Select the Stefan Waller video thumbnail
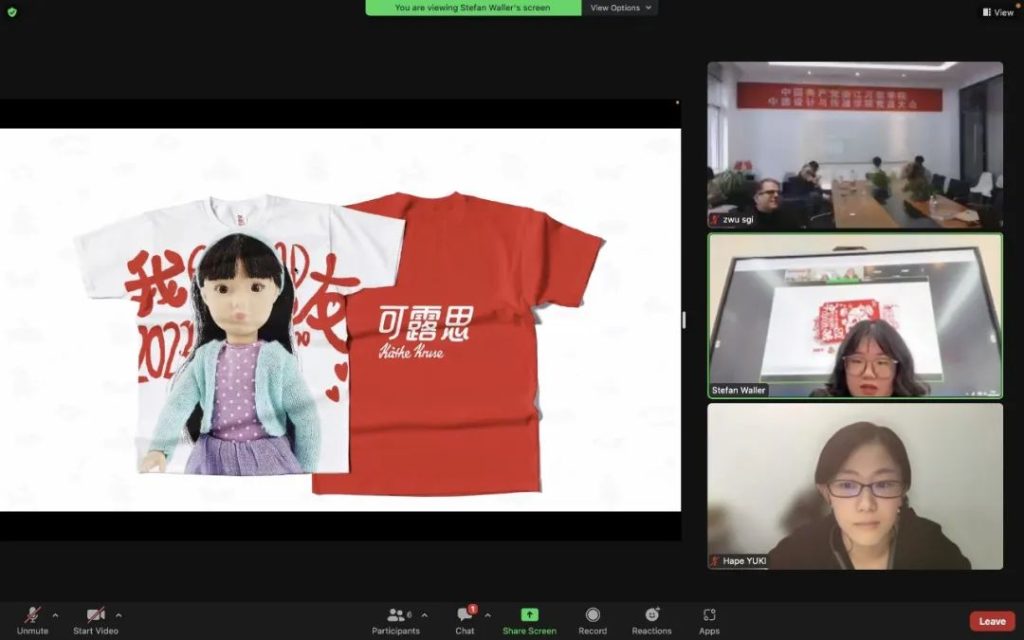1024x640 pixels. pyautogui.click(x=855, y=315)
